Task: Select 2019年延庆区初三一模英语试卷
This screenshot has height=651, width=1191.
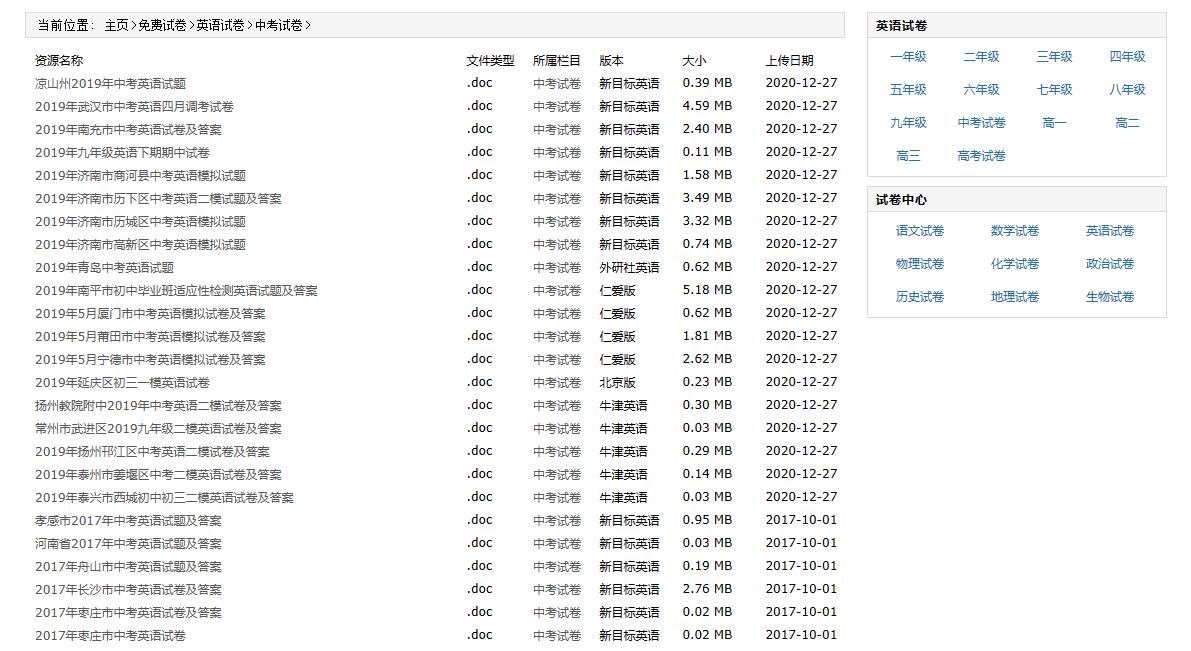Action: 123,382
